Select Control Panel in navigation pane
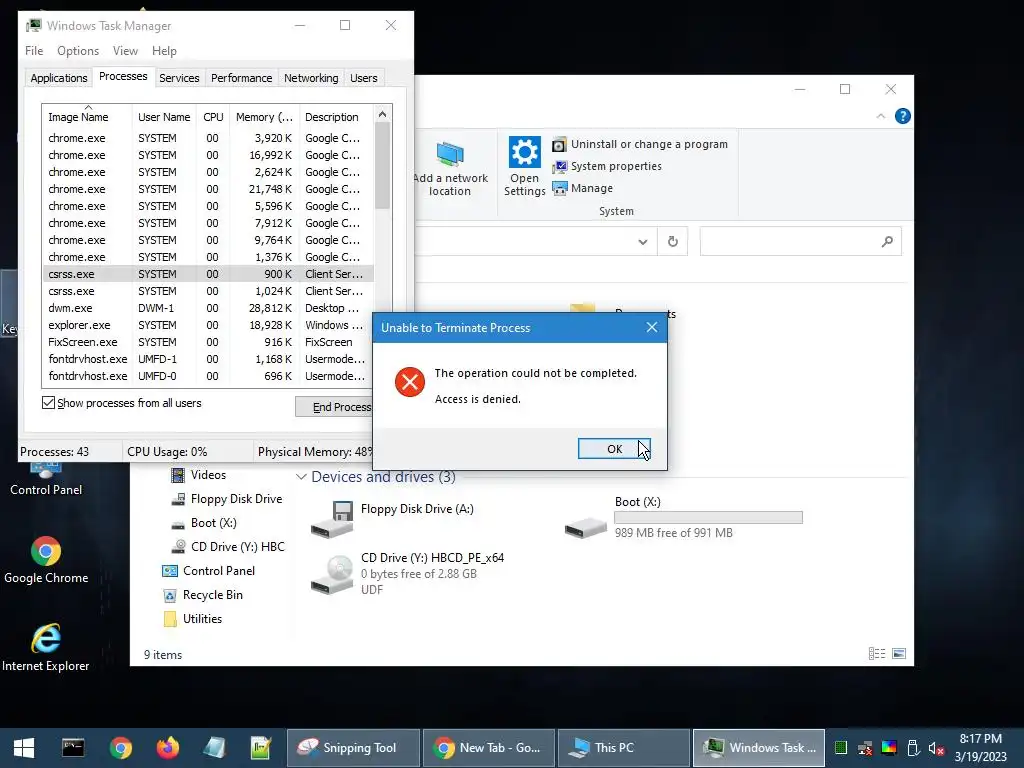 coord(209,571)
